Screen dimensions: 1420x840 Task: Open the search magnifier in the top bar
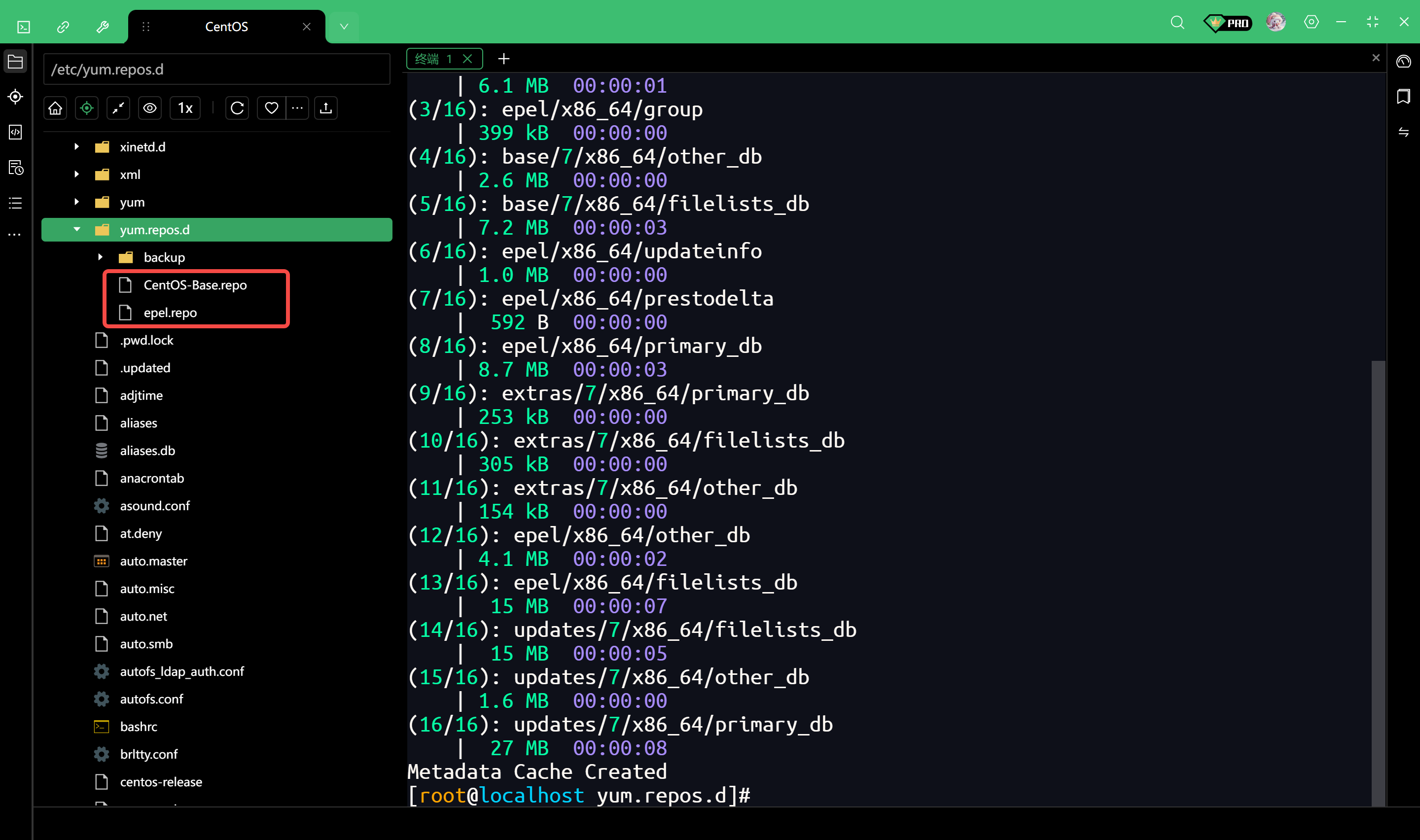tap(1177, 23)
